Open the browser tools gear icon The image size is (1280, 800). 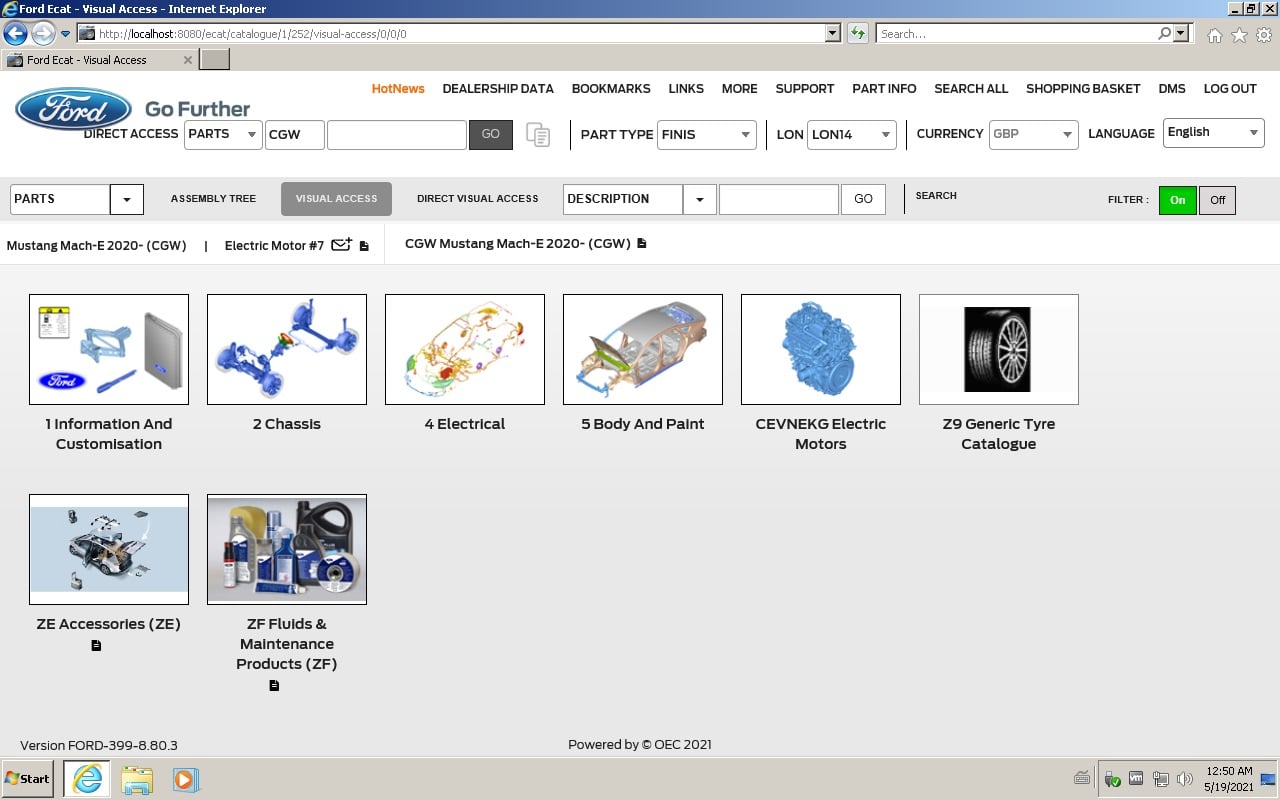pyautogui.click(x=1264, y=35)
